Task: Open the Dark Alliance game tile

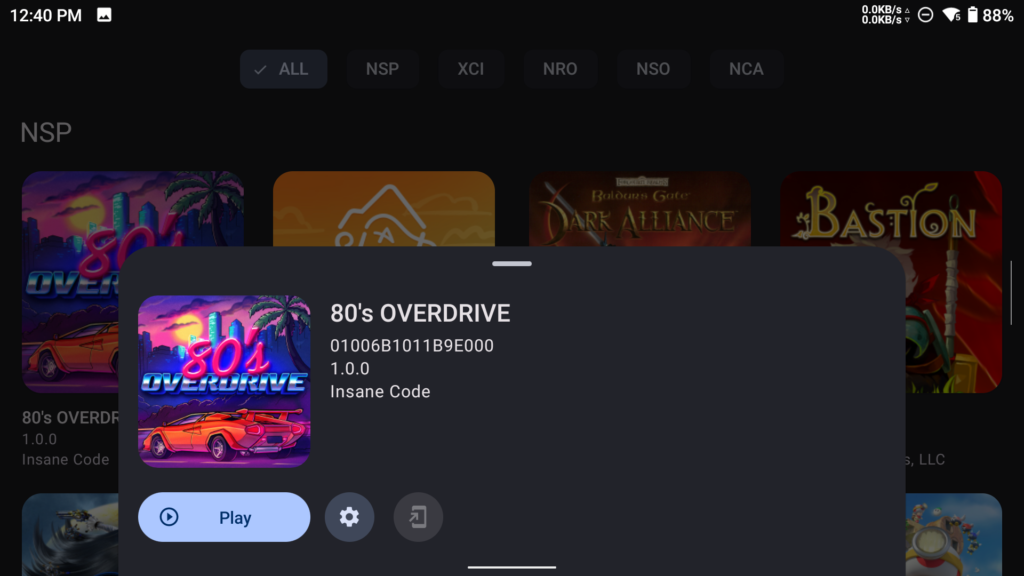Action: pos(639,209)
